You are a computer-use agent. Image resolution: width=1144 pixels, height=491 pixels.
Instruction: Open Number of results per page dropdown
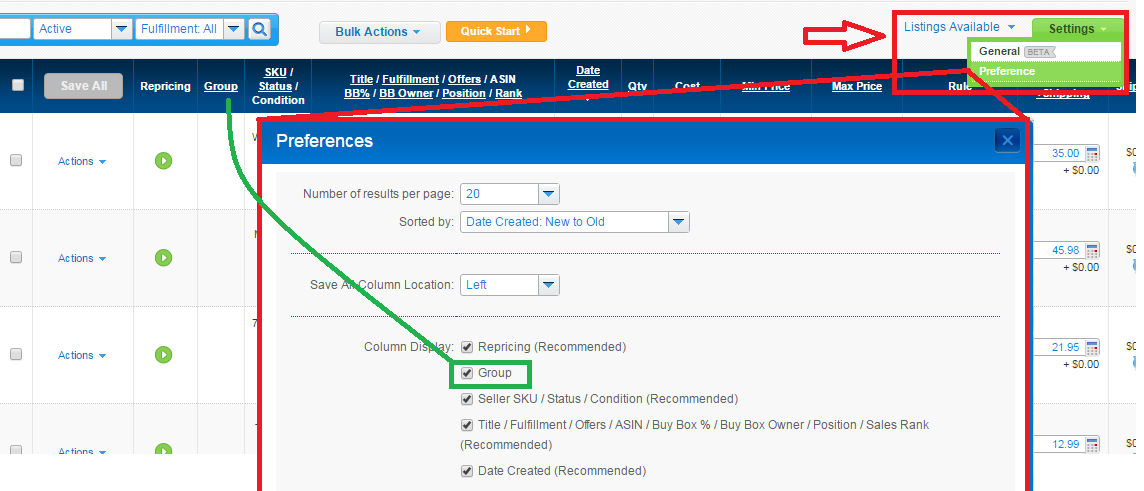click(509, 194)
